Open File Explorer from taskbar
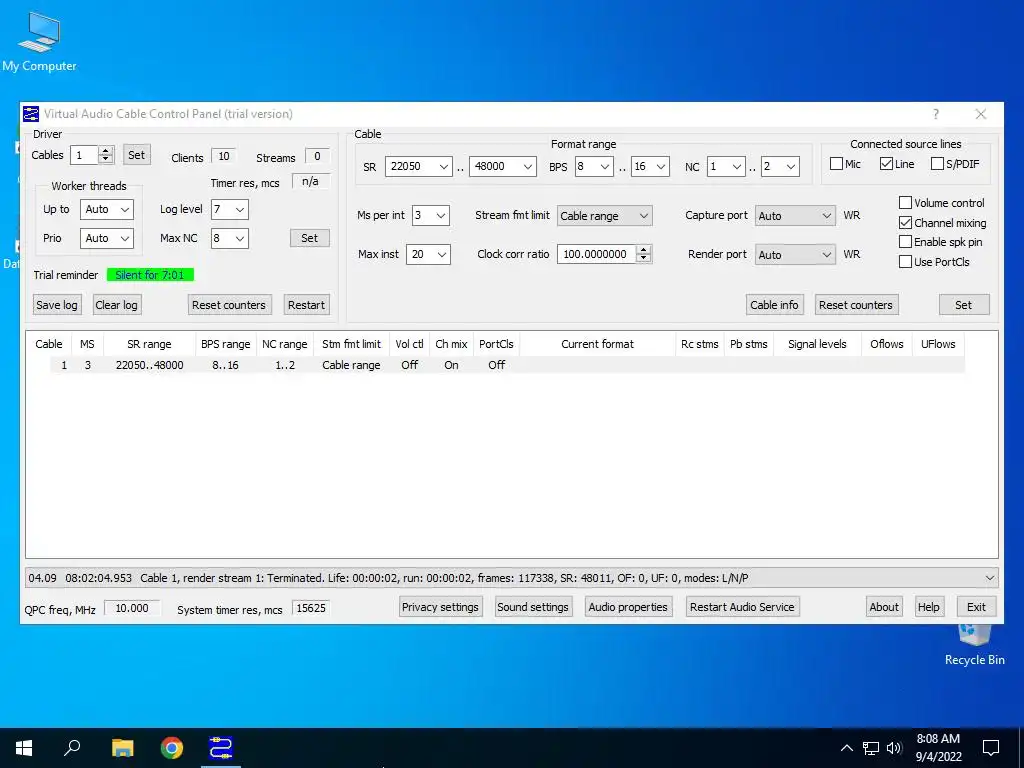This screenshot has width=1024, height=768. coord(122,748)
